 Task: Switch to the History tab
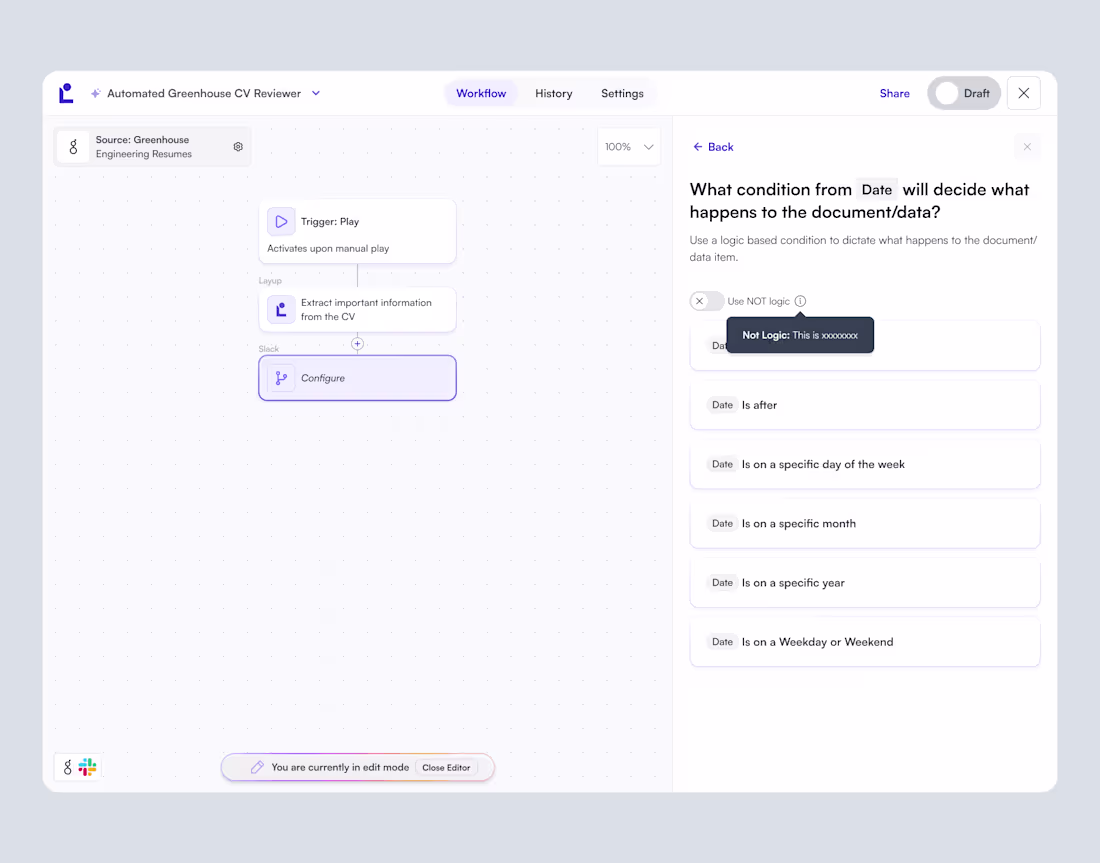[x=553, y=93]
